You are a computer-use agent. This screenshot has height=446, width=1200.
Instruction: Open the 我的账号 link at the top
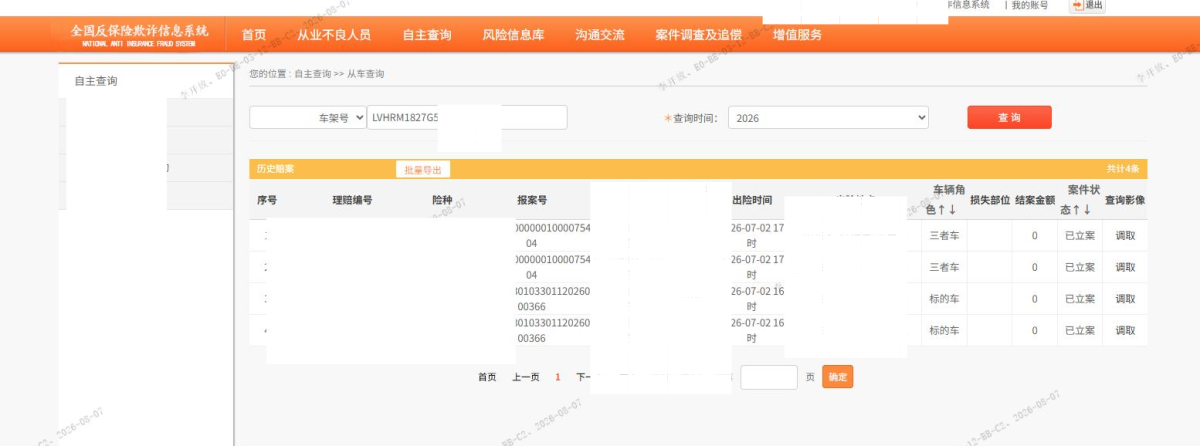1030,5
